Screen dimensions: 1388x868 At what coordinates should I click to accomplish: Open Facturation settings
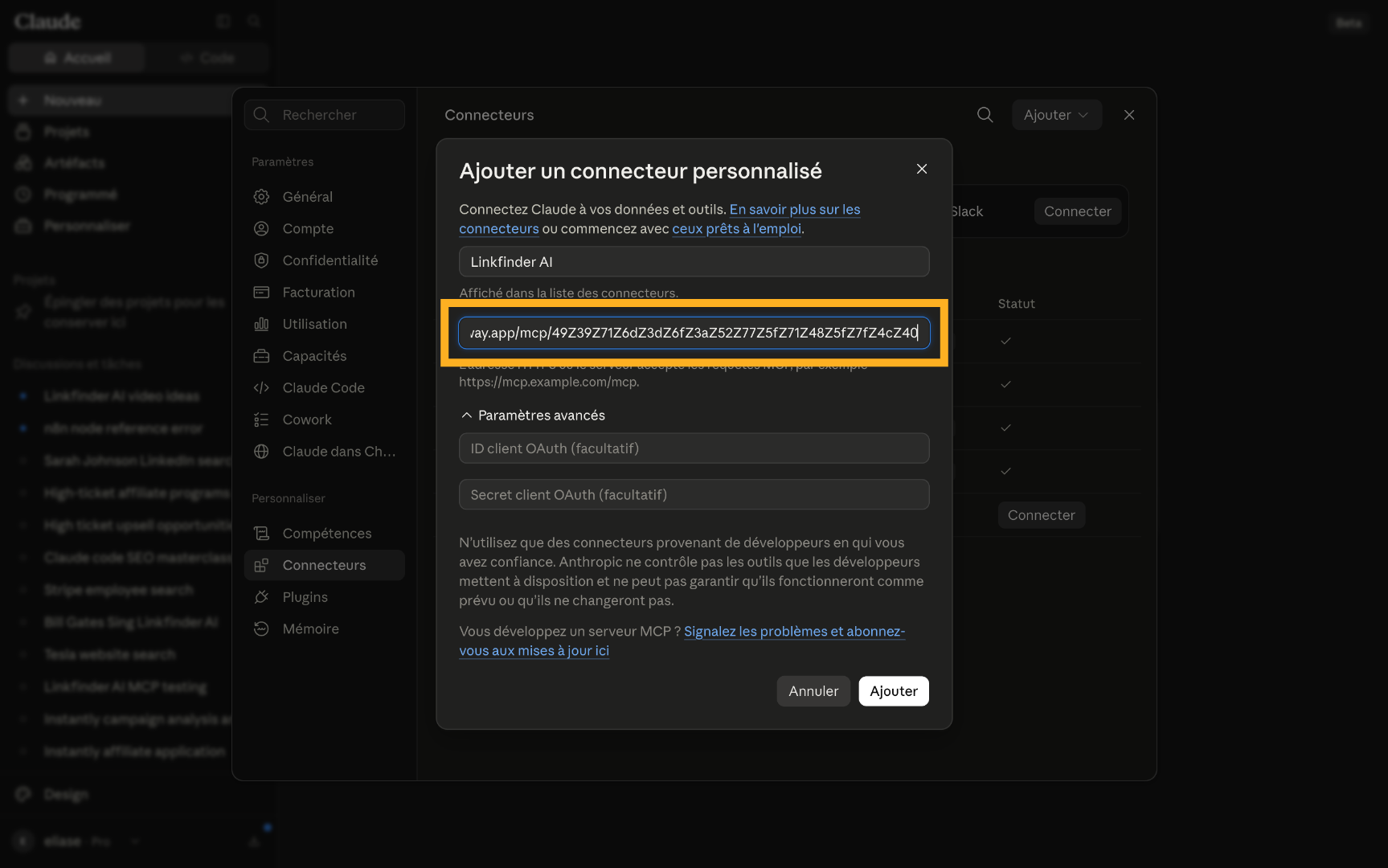coord(325,293)
